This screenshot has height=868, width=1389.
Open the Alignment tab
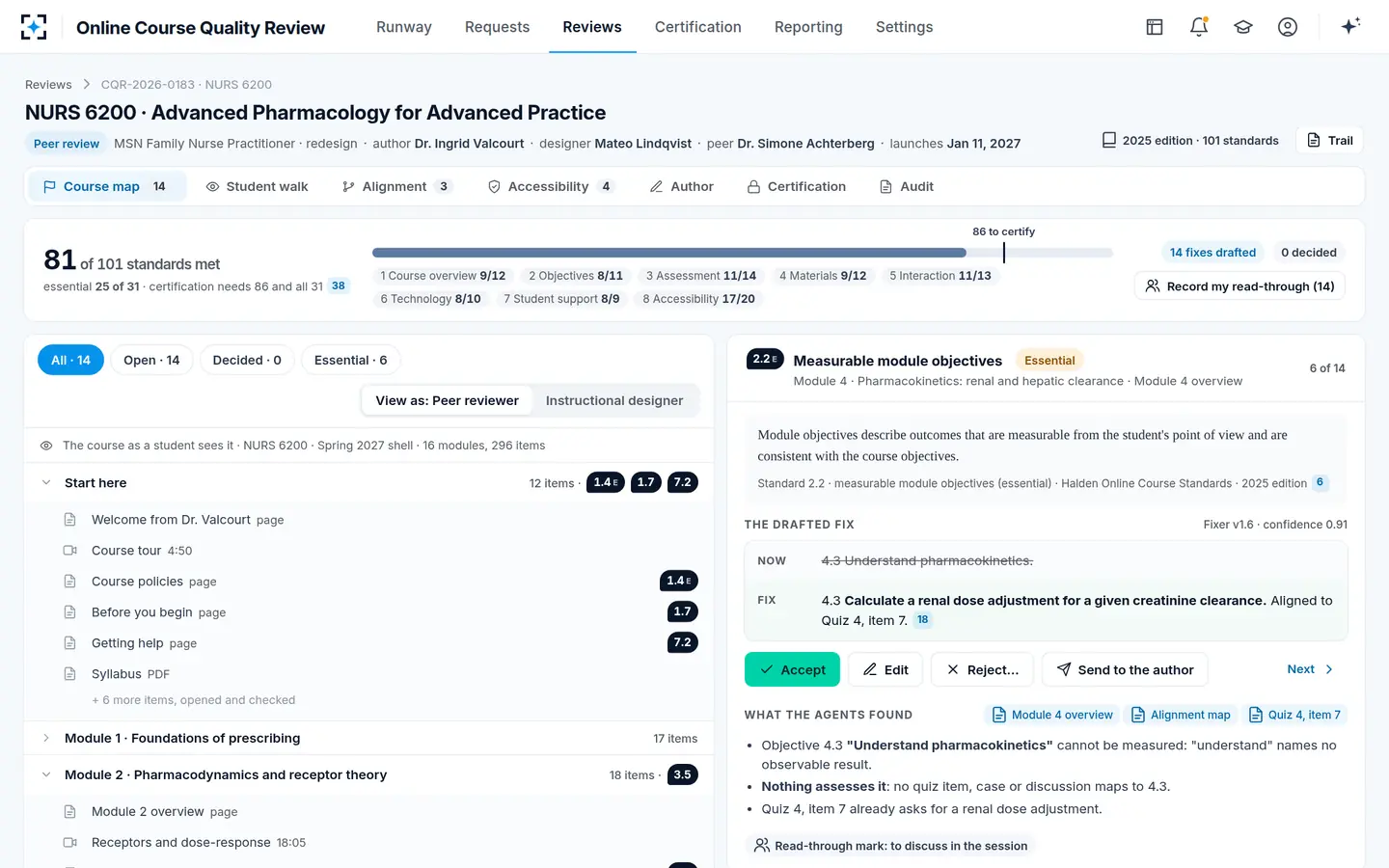point(396,186)
